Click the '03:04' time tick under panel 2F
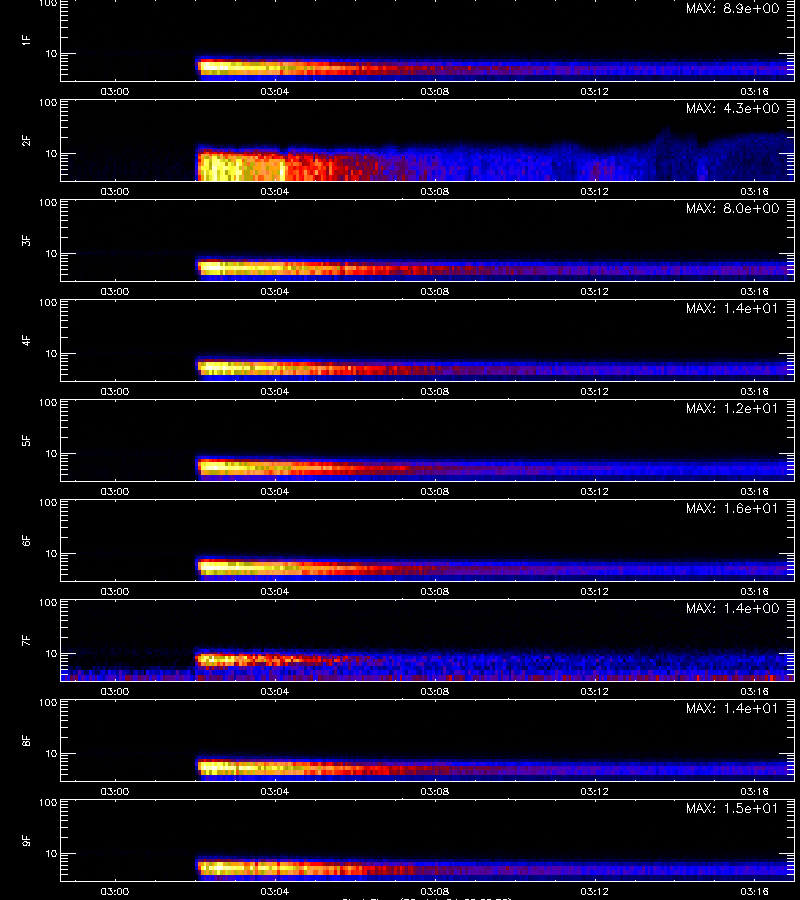This screenshot has width=800, height=900. [x=274, y=191]
